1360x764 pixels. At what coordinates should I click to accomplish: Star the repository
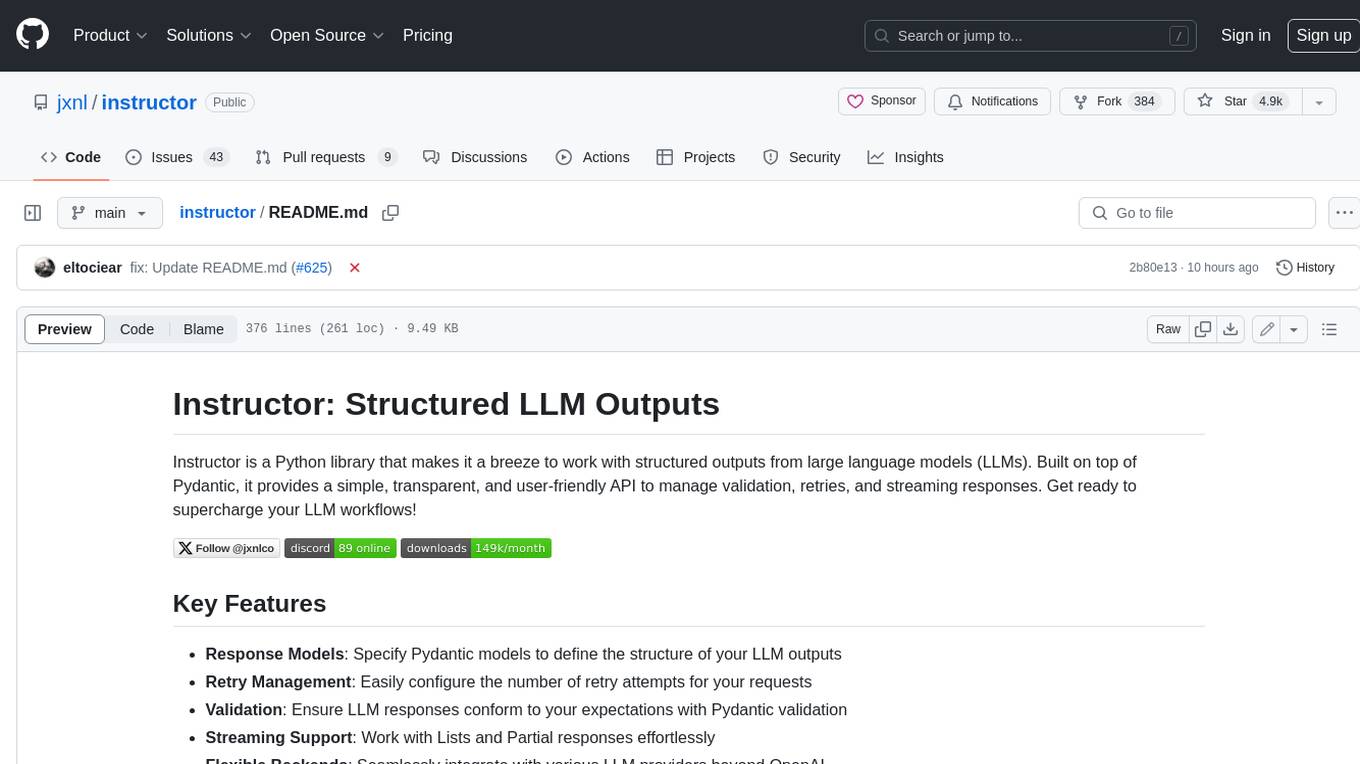point(1241,101)
